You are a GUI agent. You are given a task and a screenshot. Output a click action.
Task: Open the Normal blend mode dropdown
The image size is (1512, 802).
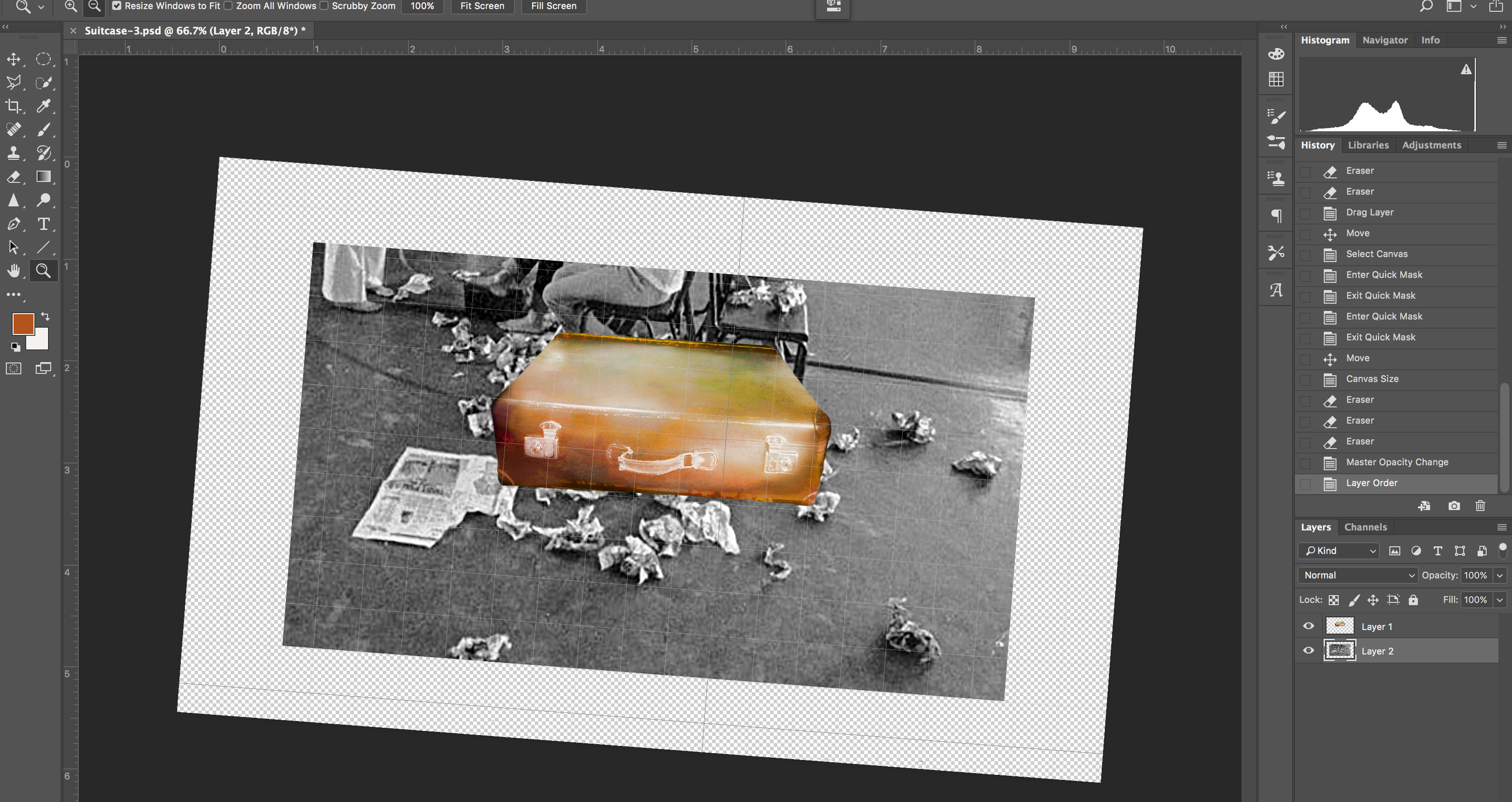pos(1357,575)
